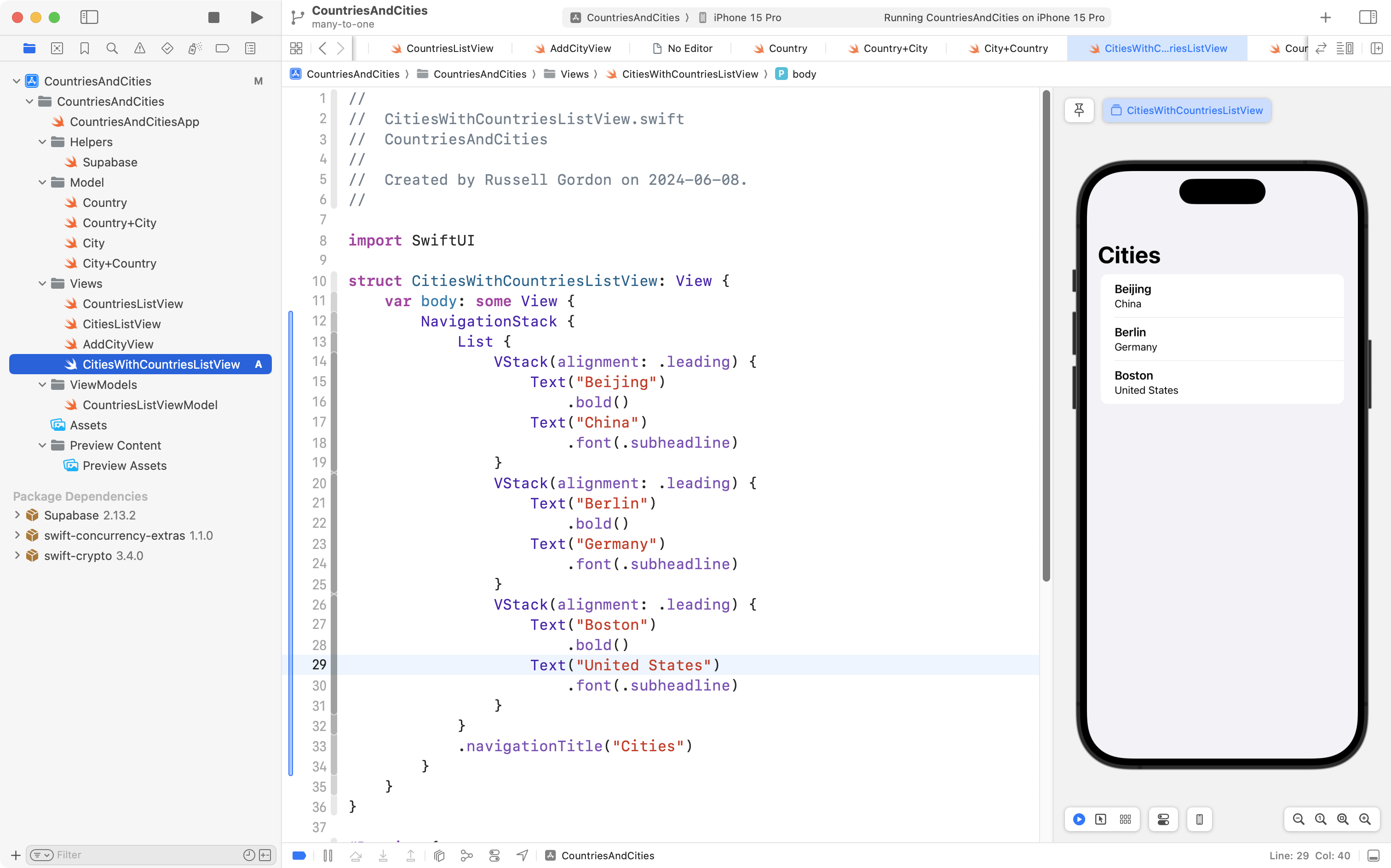Collapse the Views folder
The height and width of the screenshot is (868, 1391).
point(41,284)
